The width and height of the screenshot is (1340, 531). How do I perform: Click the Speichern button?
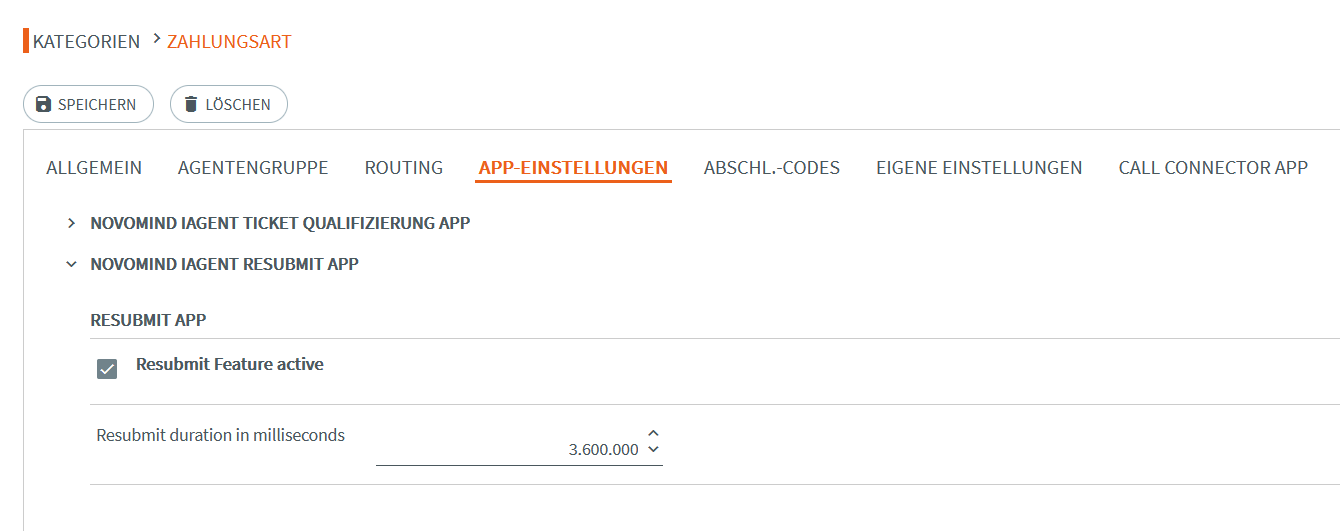tap(88, 104)
